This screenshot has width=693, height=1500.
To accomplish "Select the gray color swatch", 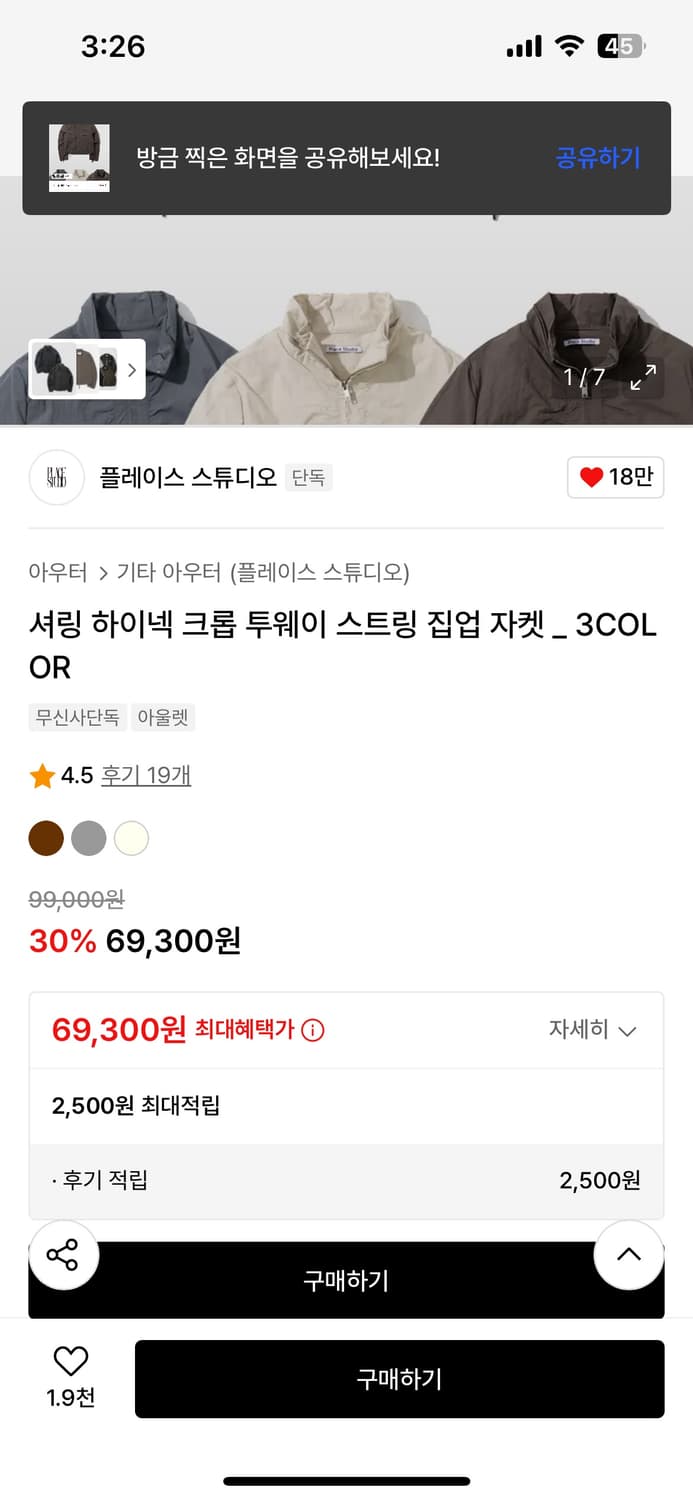I will (88, 839).
